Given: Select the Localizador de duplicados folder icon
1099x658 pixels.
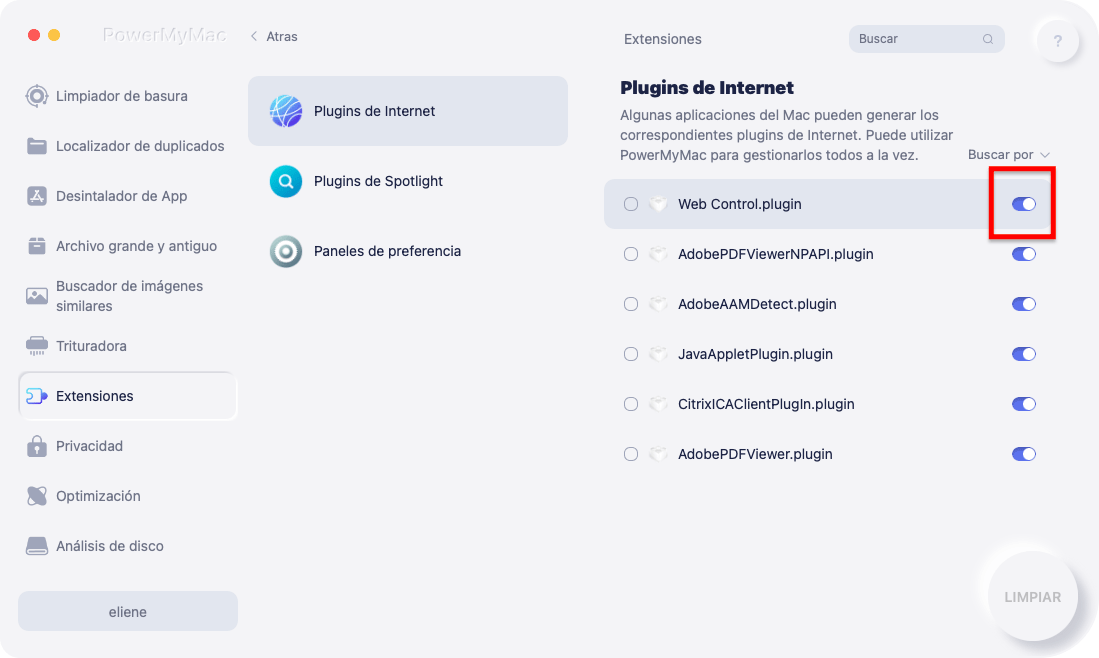Looking at the screenshot, I should [36, 146].
